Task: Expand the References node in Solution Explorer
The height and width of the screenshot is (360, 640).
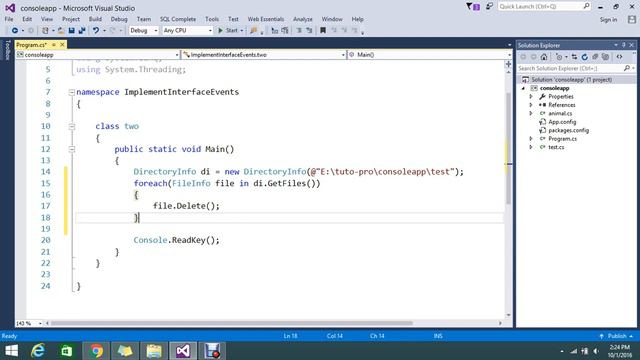Action: coord(531,105)
